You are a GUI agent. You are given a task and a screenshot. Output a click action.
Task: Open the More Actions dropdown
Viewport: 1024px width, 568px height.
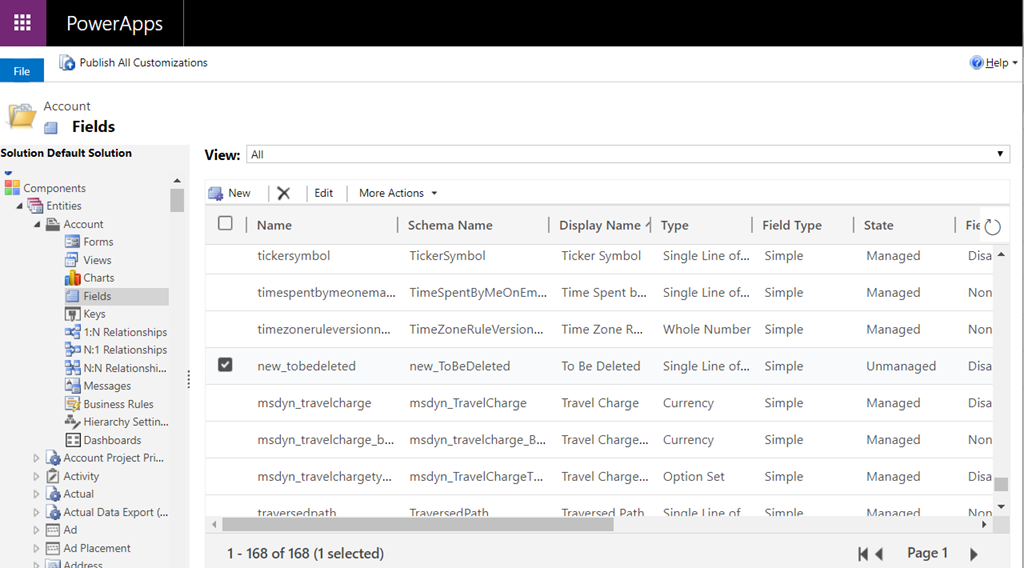(398, 193)
